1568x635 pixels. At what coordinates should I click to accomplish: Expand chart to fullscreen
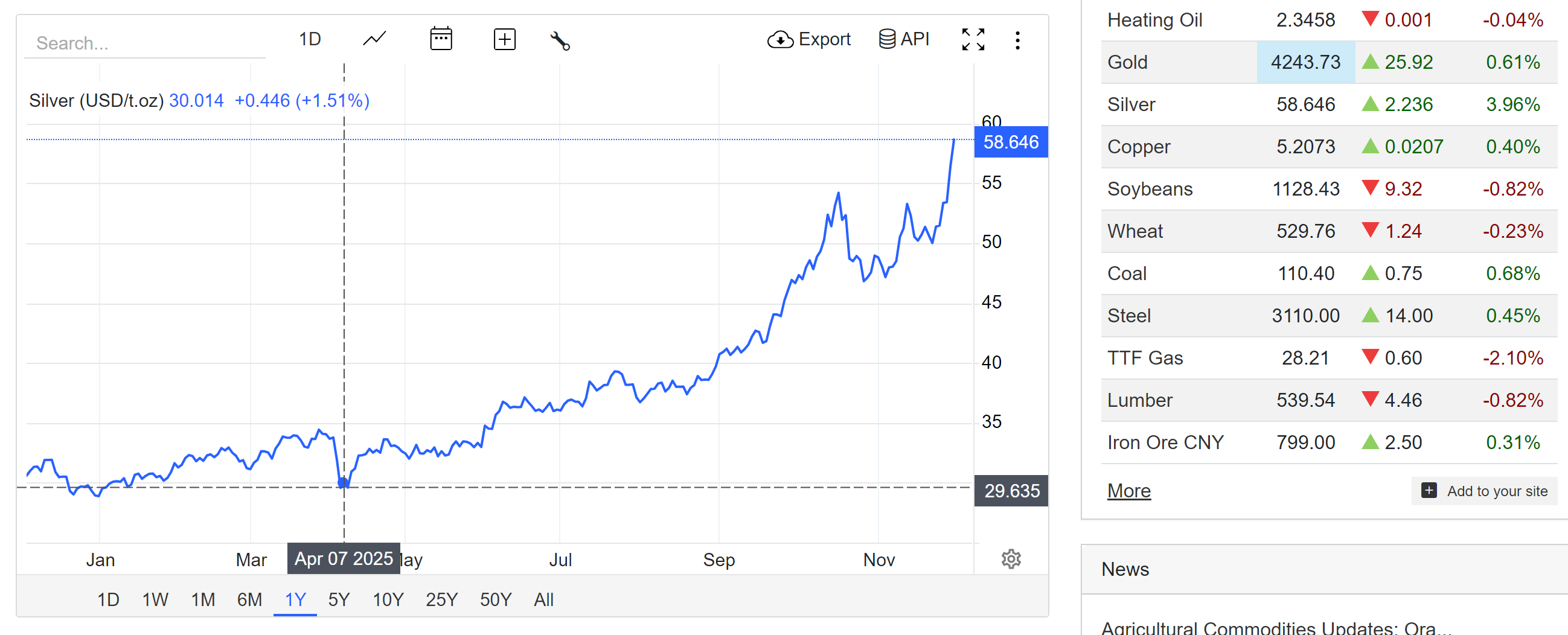point(973,40)
